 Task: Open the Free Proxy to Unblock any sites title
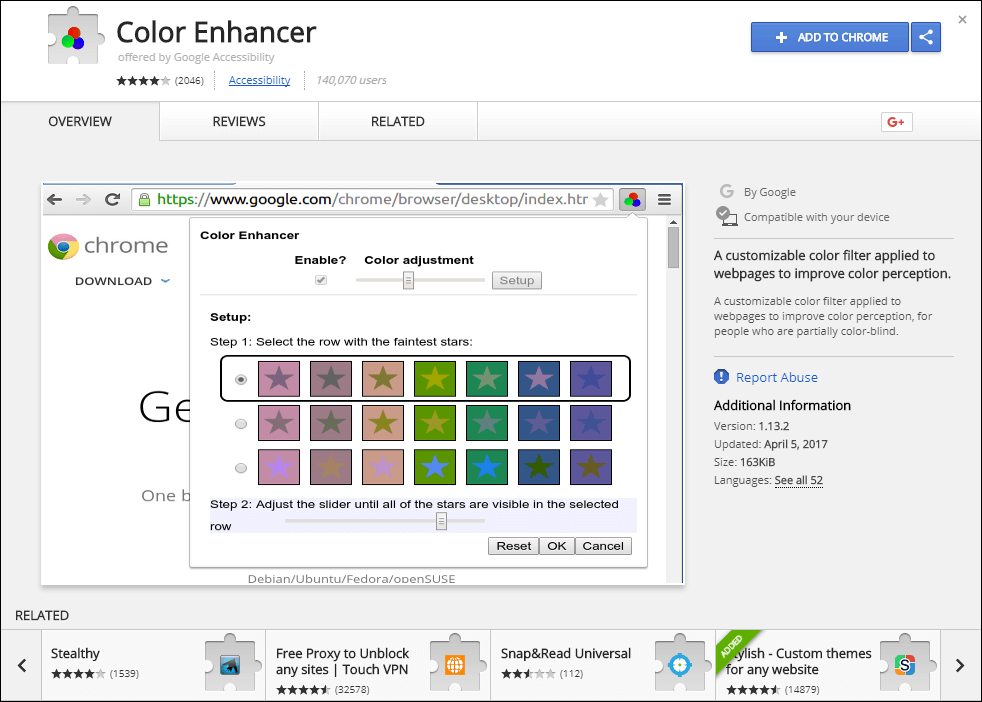[343, 661]
